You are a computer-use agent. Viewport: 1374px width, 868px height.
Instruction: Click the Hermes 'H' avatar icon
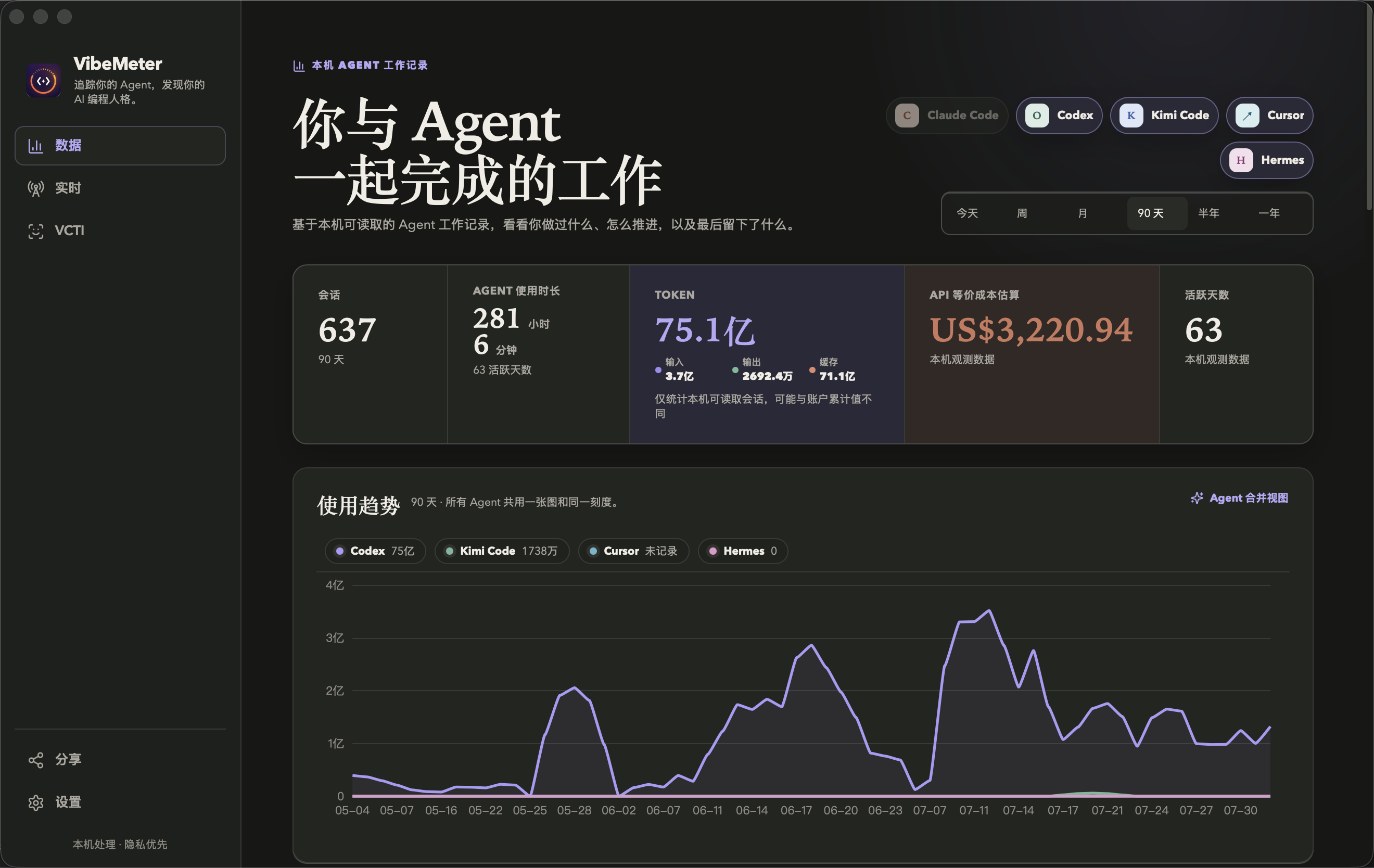[x=1241, y=160]
